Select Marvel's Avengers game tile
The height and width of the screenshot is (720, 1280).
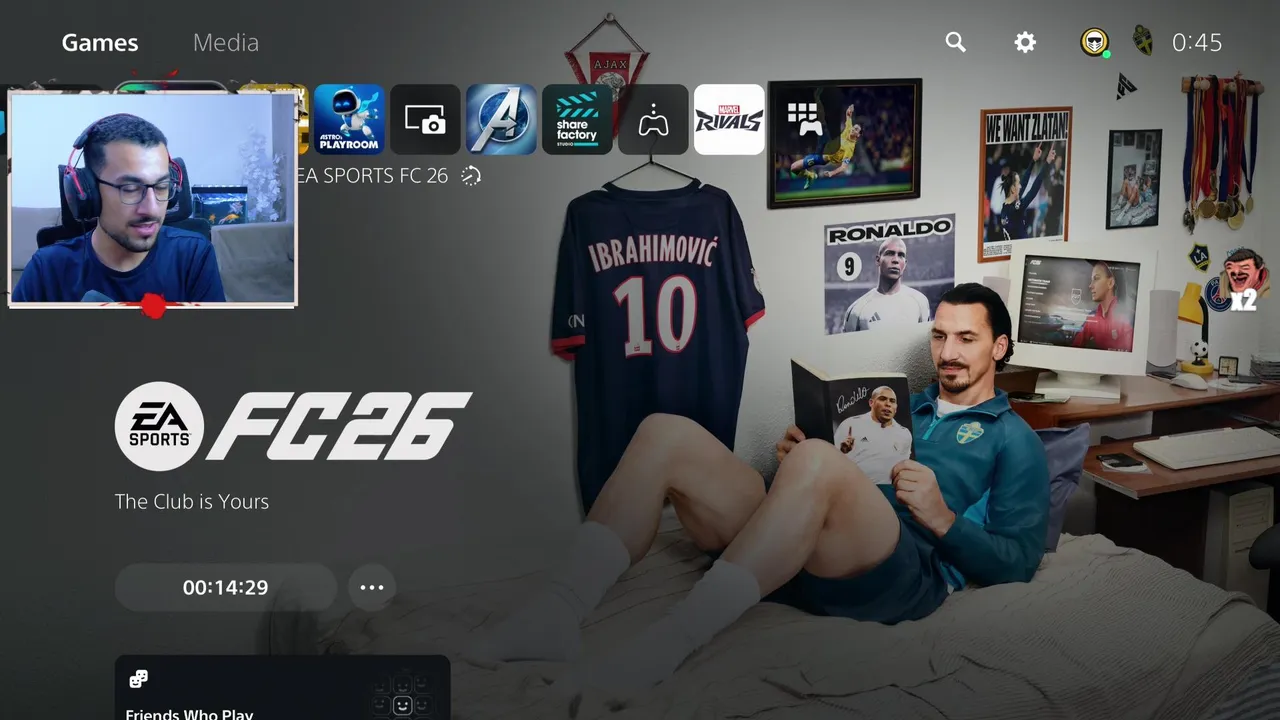pos(501,119)
